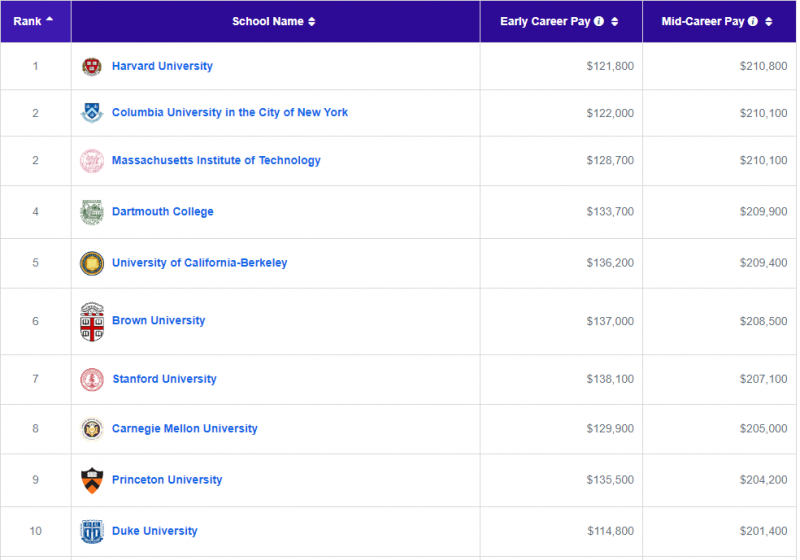Click the Carnegie Mellon seal logo
This screenshot has width=800, height=560.
click(92, 429)
